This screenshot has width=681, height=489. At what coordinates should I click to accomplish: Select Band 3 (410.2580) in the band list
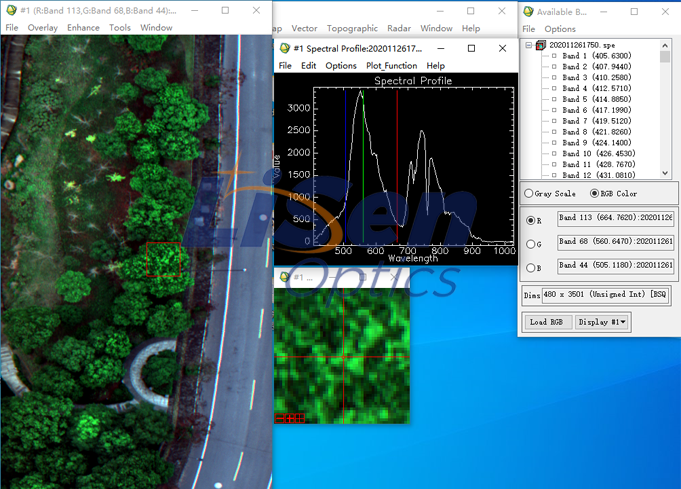(x=596, y=77)
